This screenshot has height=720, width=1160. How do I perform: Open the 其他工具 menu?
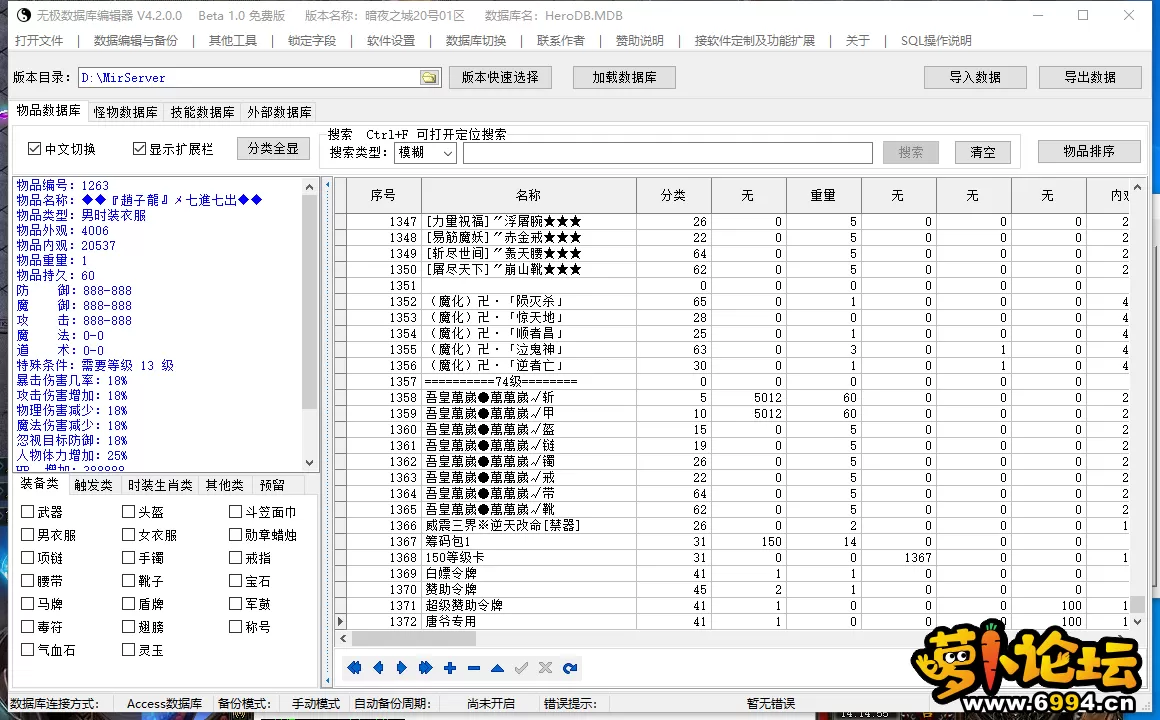click(232, 41)
